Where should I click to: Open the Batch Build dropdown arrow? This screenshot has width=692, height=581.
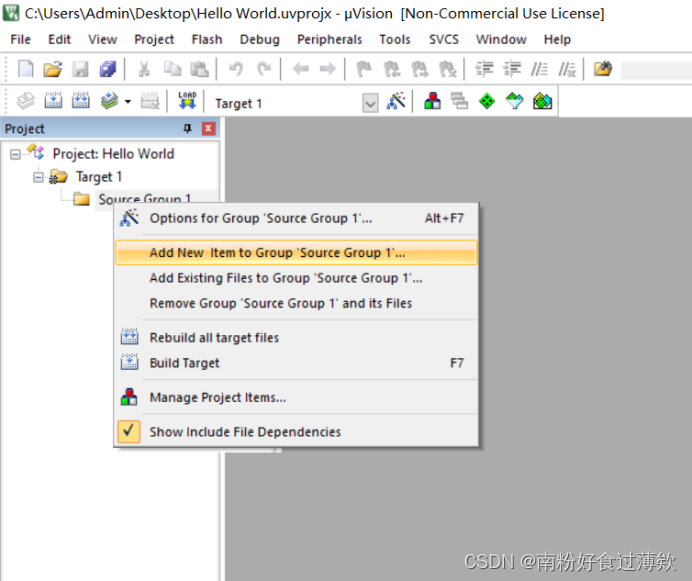pos(128,102)
